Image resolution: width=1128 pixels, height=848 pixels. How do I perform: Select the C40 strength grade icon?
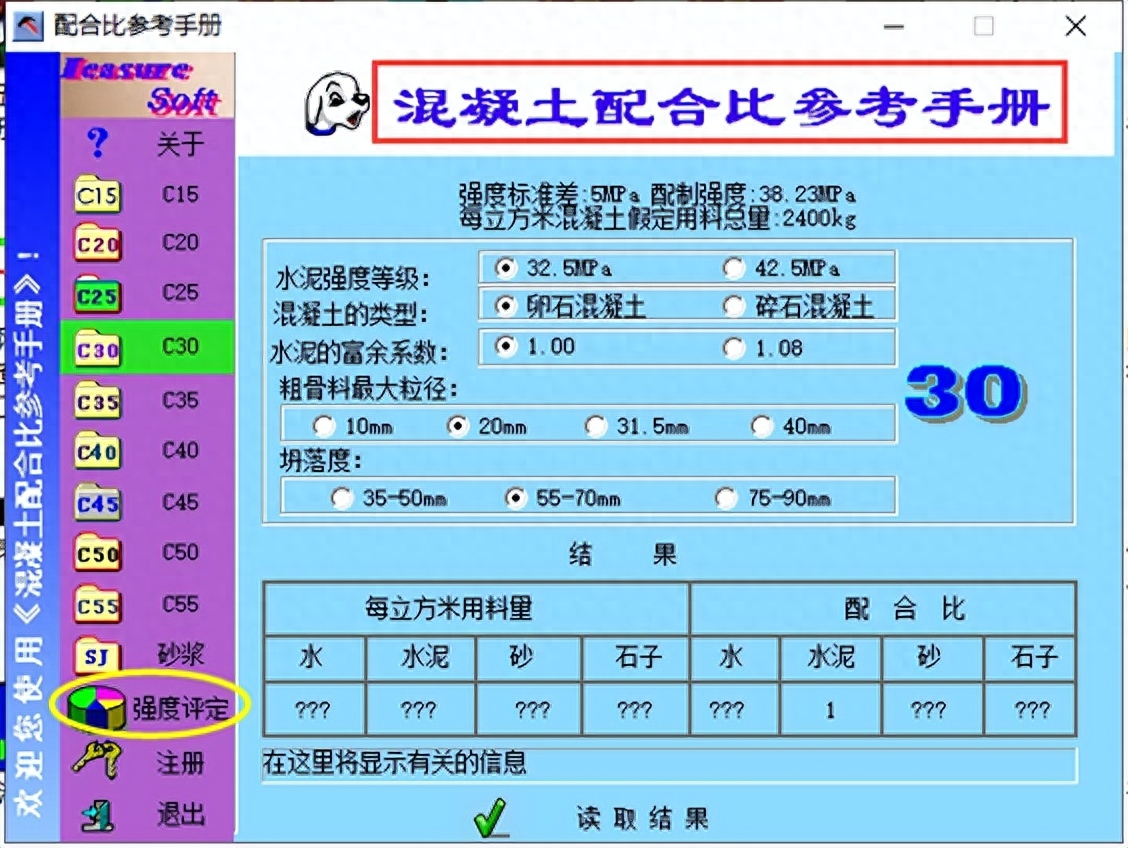point(95,451)
